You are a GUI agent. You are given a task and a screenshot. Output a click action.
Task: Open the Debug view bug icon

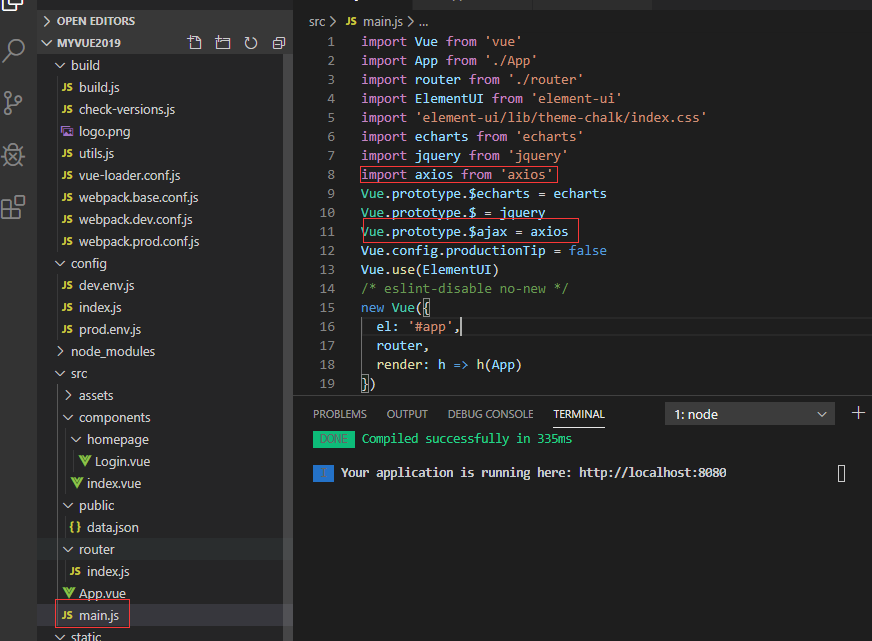pos(13,155)
